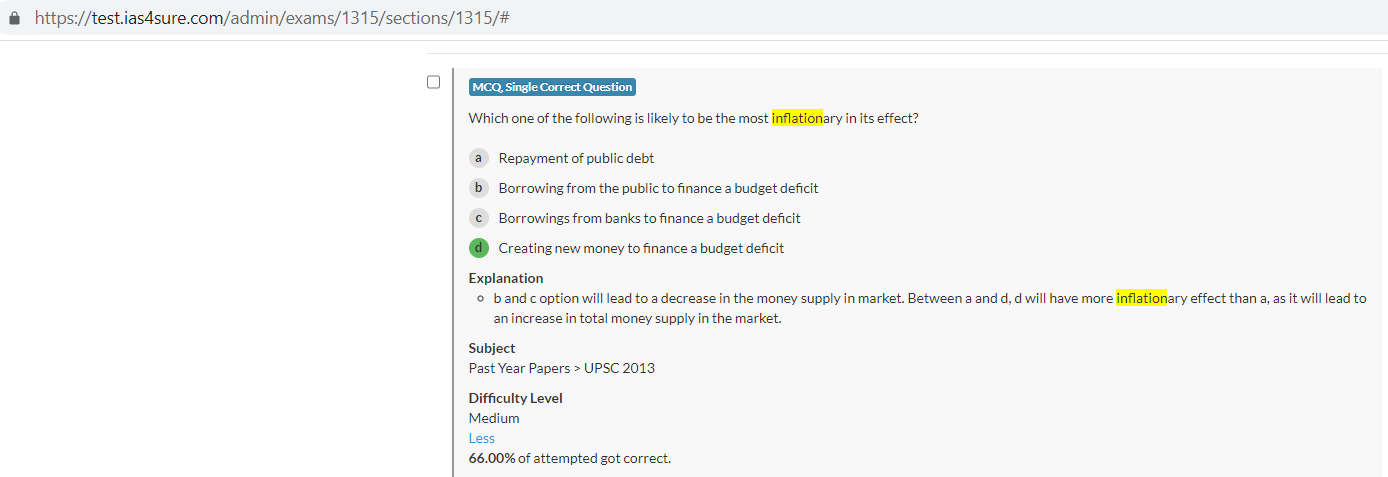Select the option 'c' circle
Viewport: 1388px width, 477px height.
(478, 218)
